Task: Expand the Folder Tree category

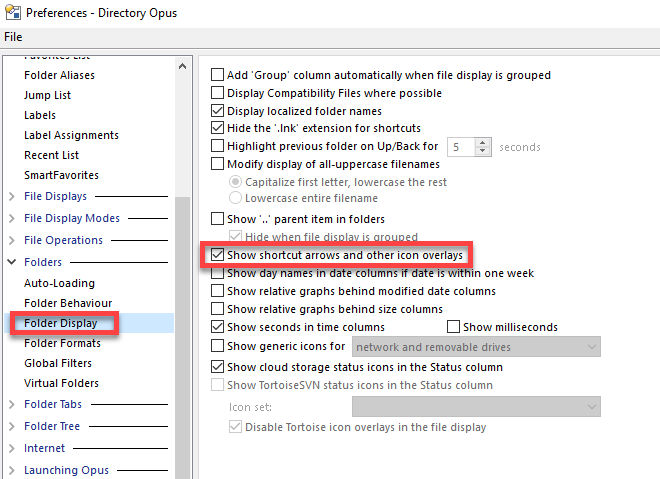Action: click(x=12, y=426)
